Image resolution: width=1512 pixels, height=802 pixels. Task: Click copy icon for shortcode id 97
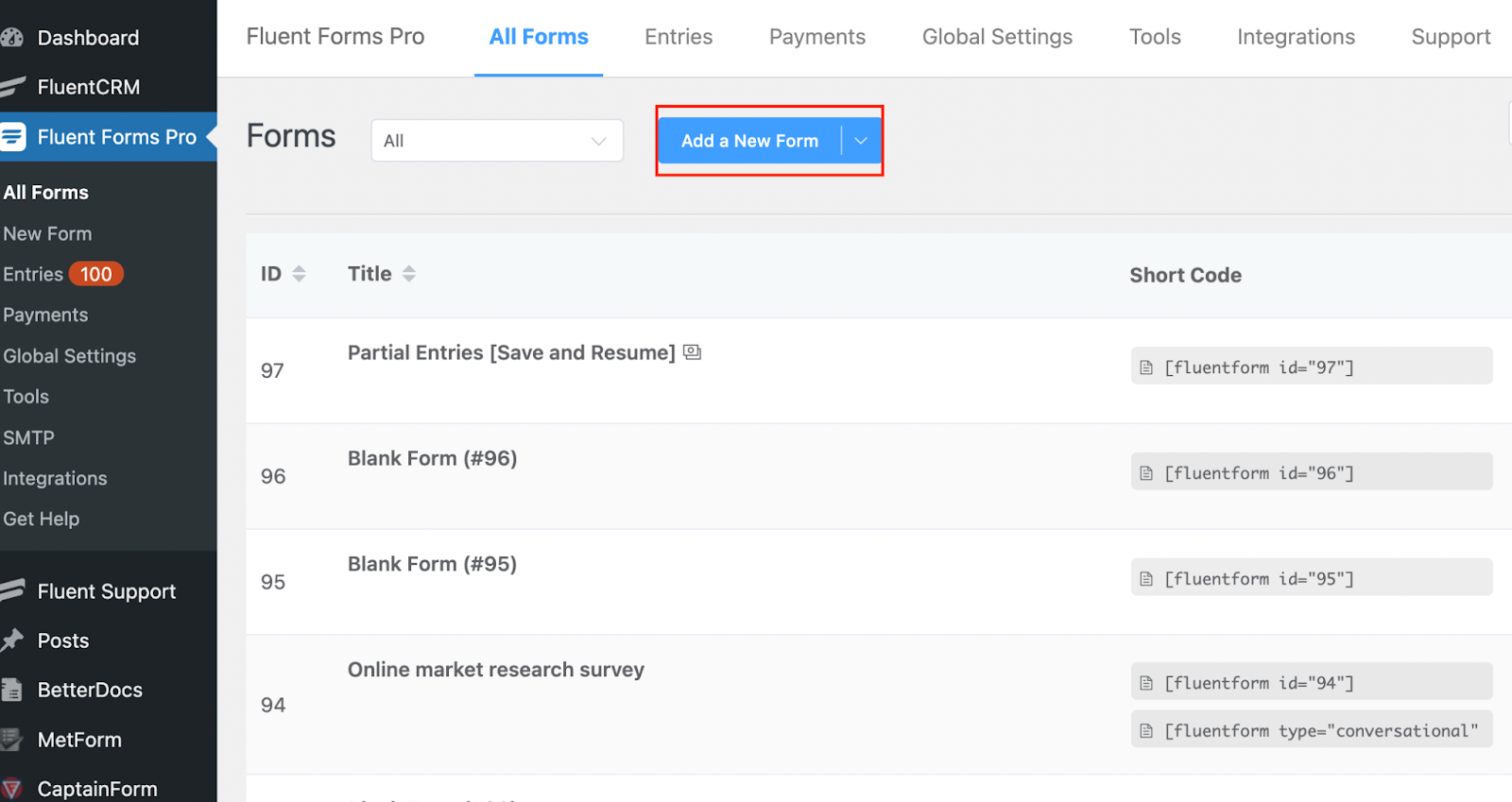click(x=1146, y=367)
